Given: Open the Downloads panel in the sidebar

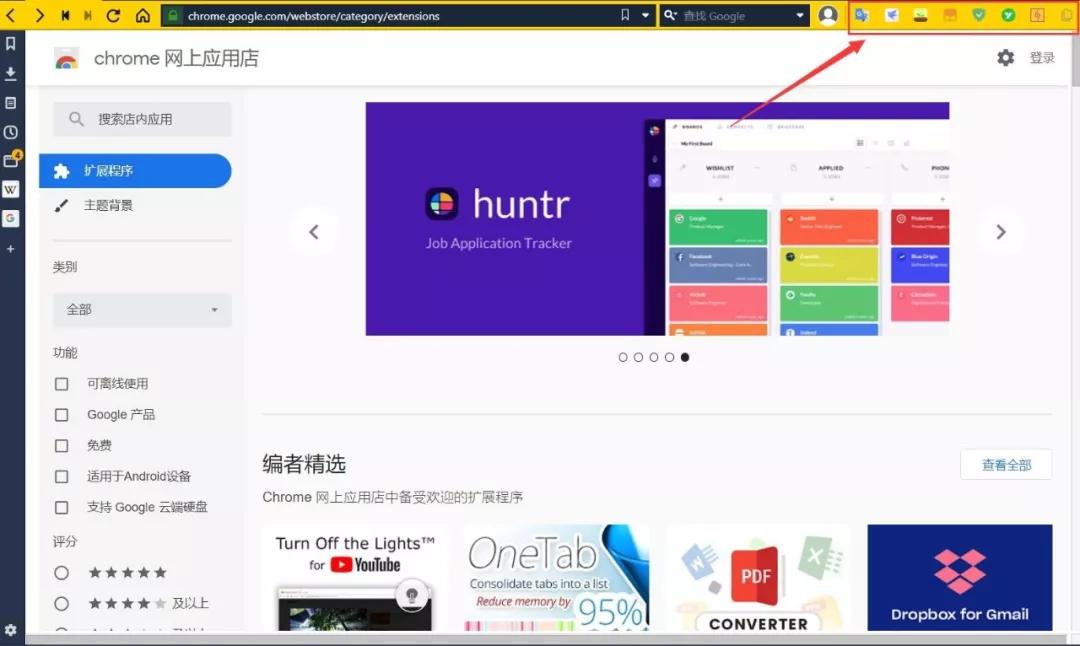Looking at the screenshot, I should click(11, 73).
